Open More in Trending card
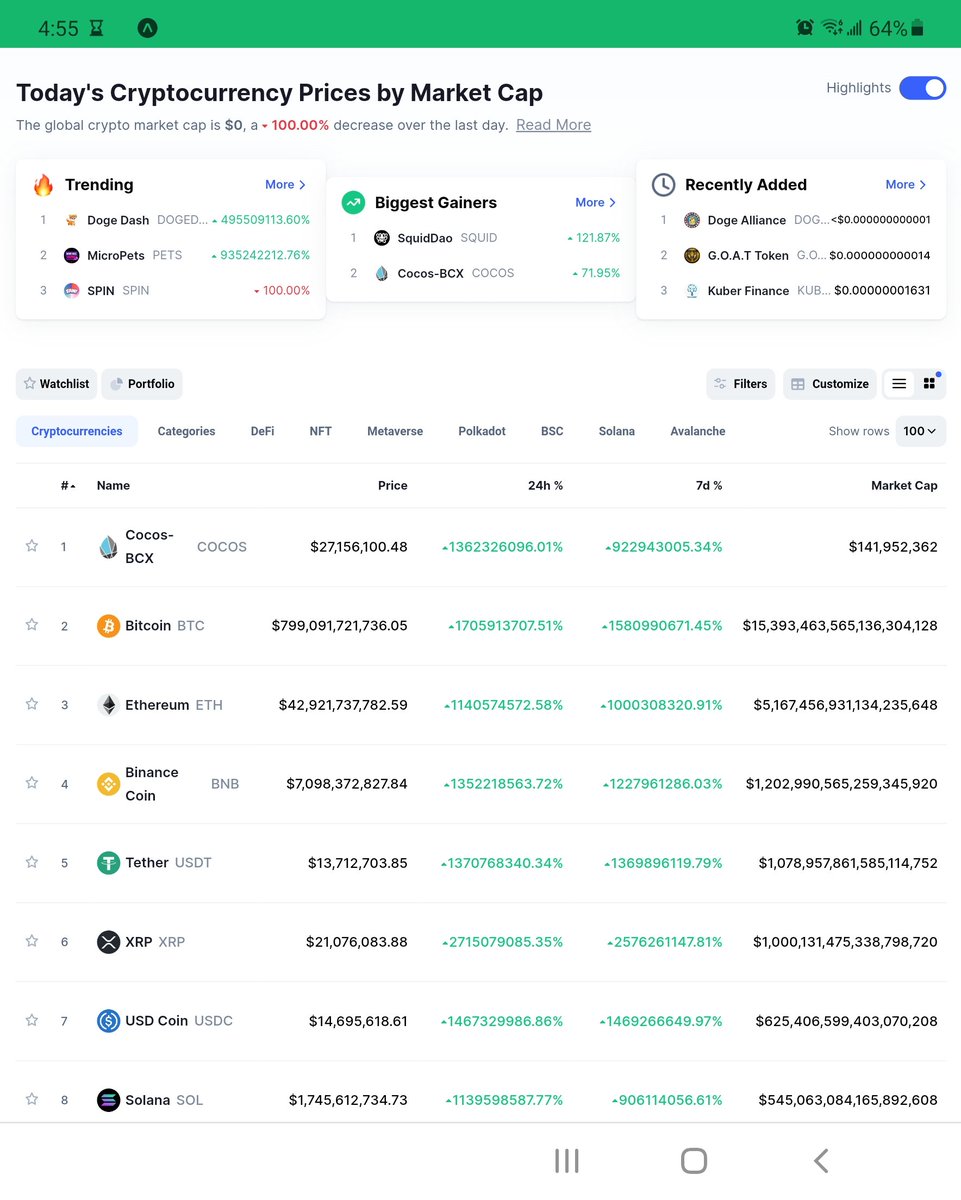This screenshot has height=1200, width=961. pyautogui.click(x=285, y=185)
